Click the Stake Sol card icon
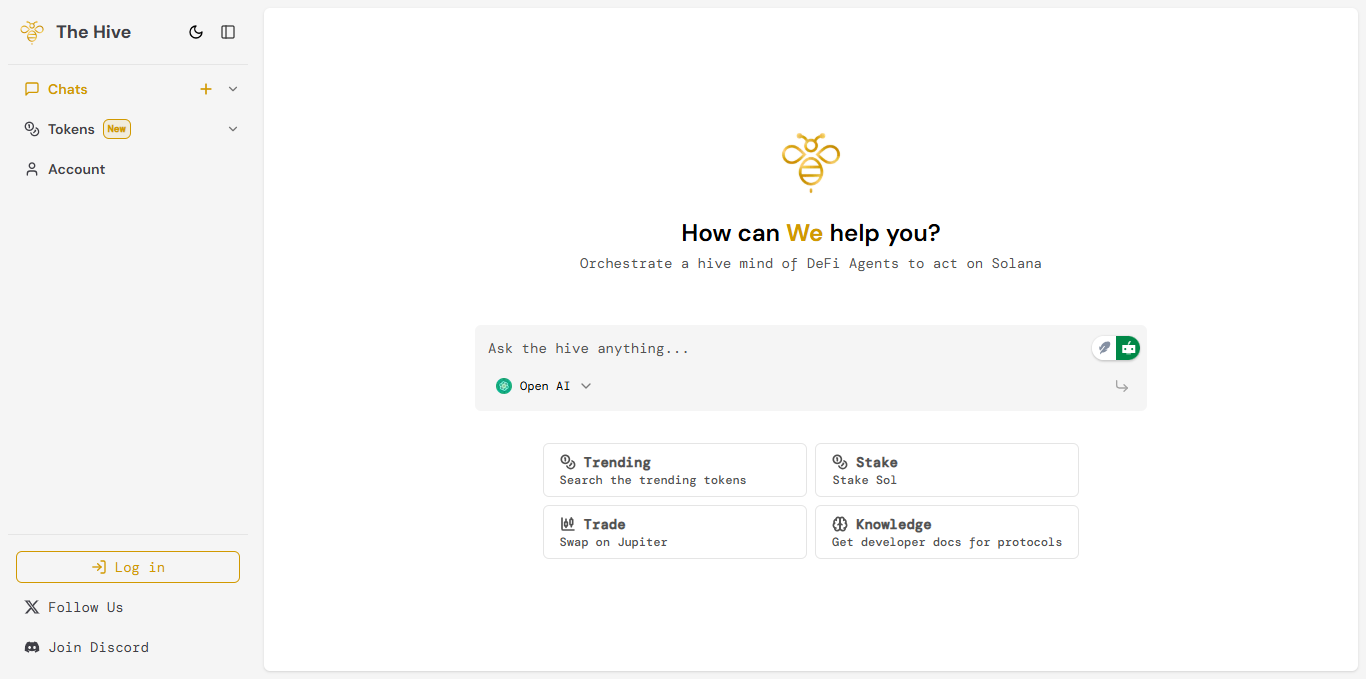The image size is (1366, 679). 840,462
